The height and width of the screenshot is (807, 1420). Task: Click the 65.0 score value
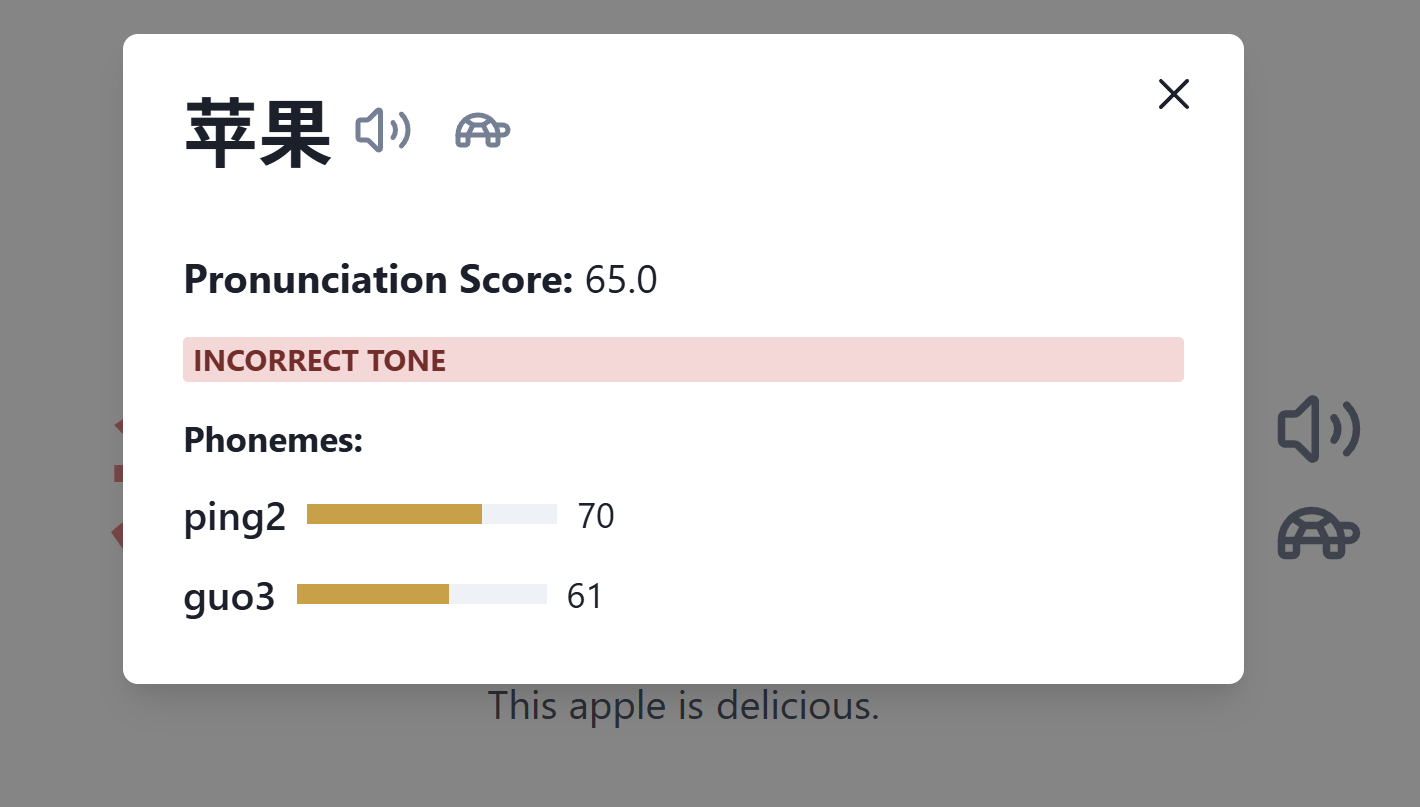(621, 281)
